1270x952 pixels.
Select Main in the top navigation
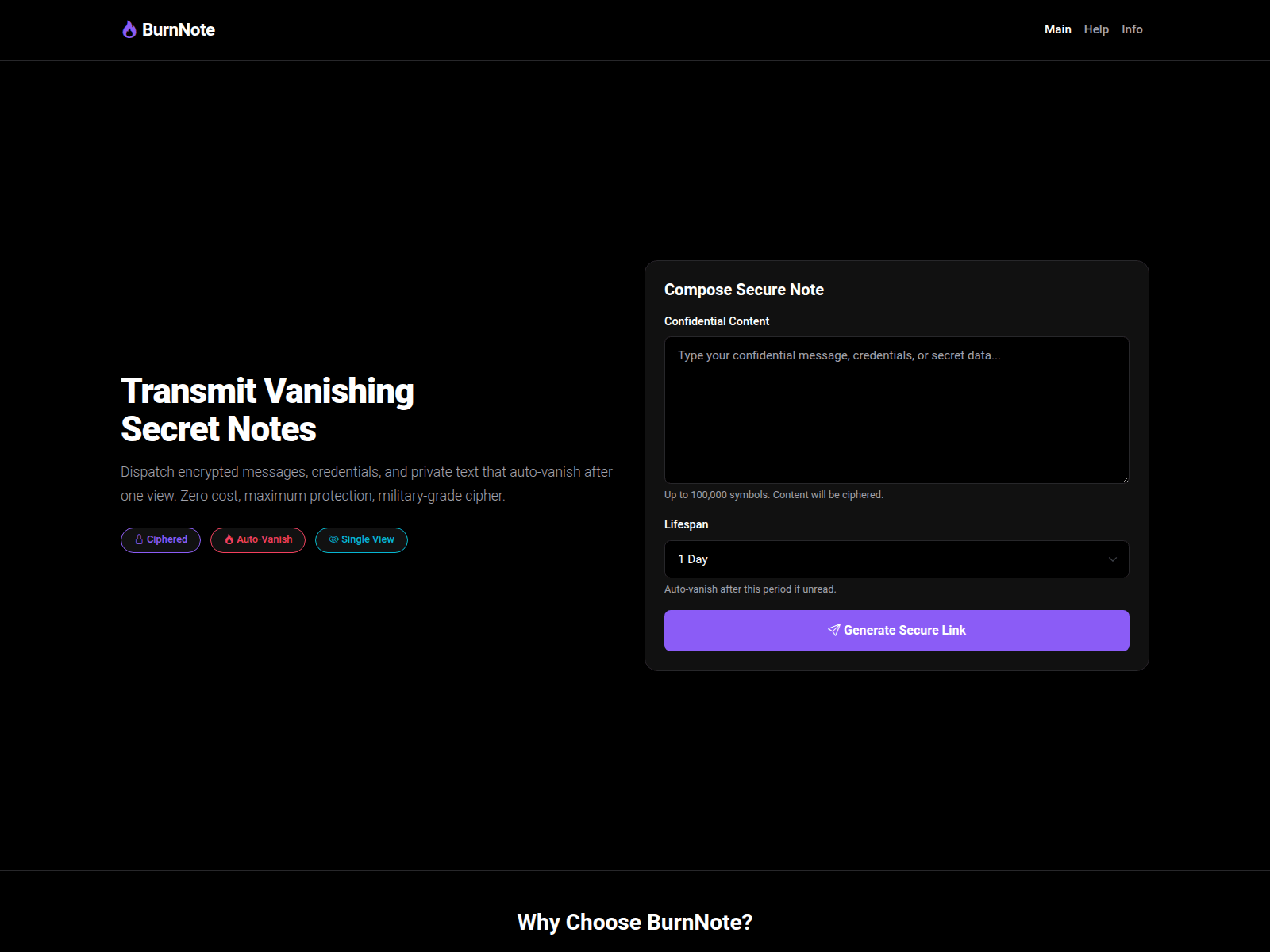(1057, 29)
